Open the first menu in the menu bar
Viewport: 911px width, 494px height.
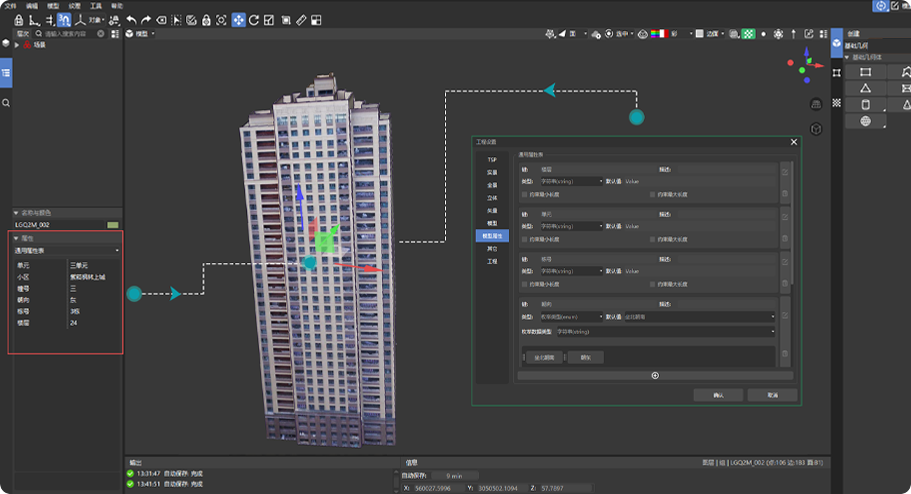[10, 5]
